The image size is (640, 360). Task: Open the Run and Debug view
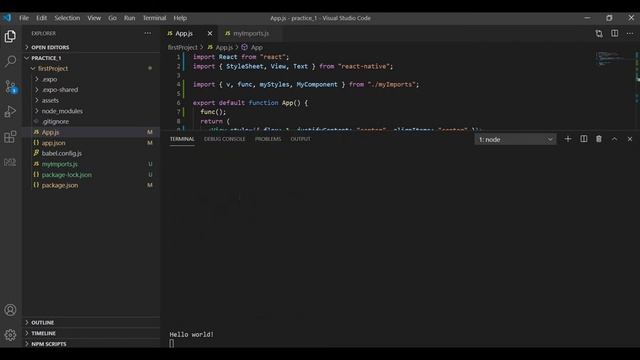point(10,111)
